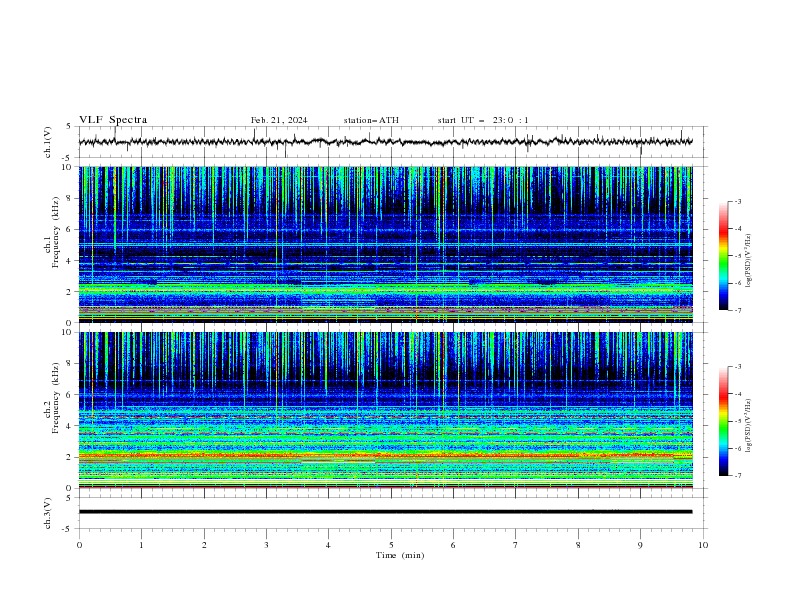Click the ch.1 voltage waveform trace

coord(385,142)
